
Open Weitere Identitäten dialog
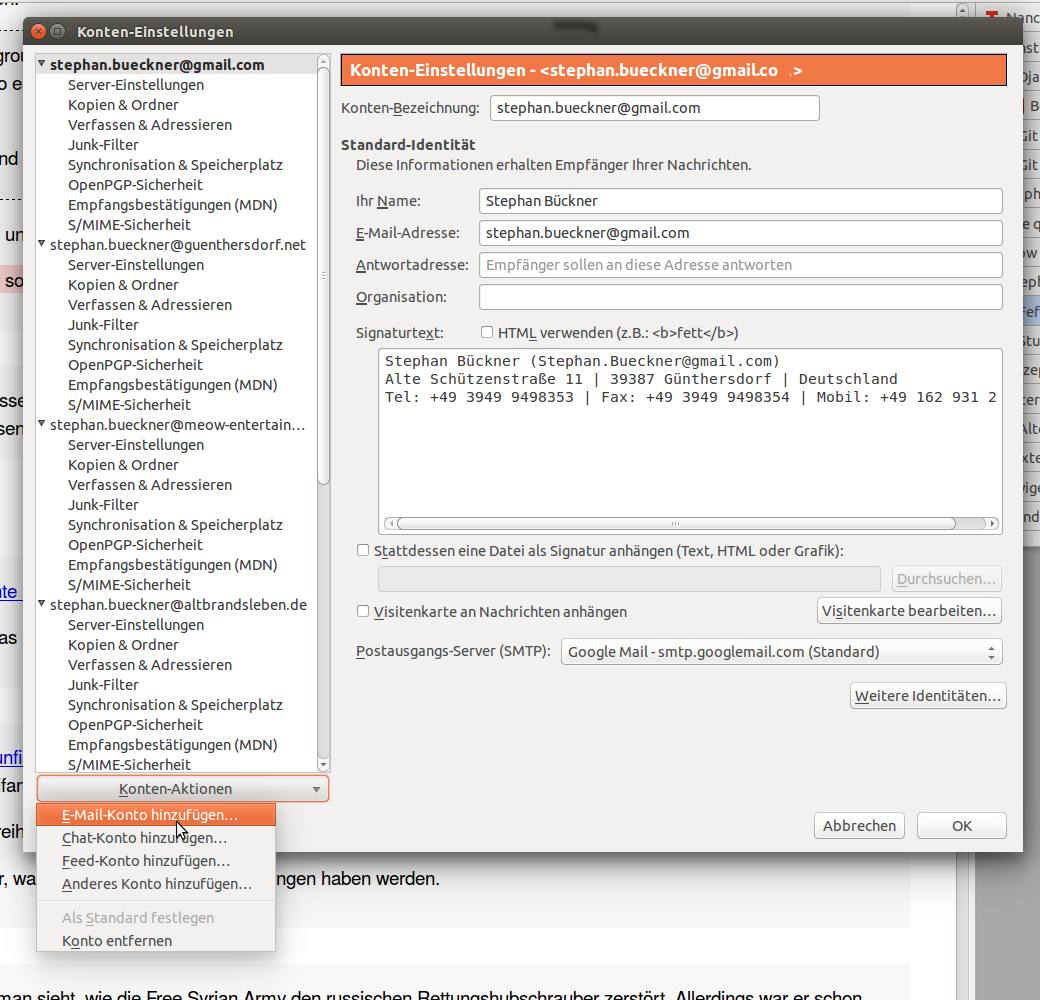tap(927, 696)
